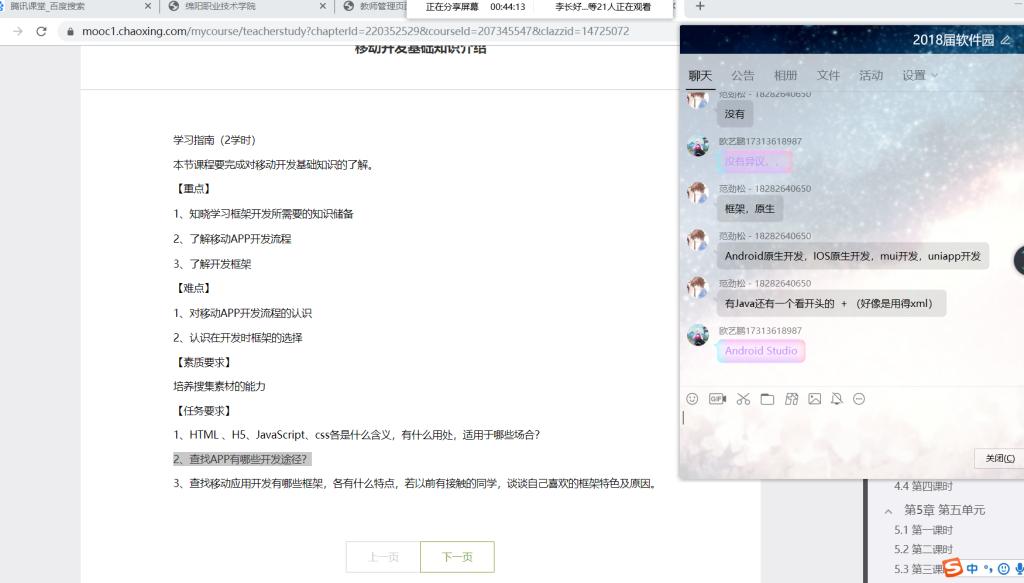Click the GIF recording icon in chat

[717, 399]
